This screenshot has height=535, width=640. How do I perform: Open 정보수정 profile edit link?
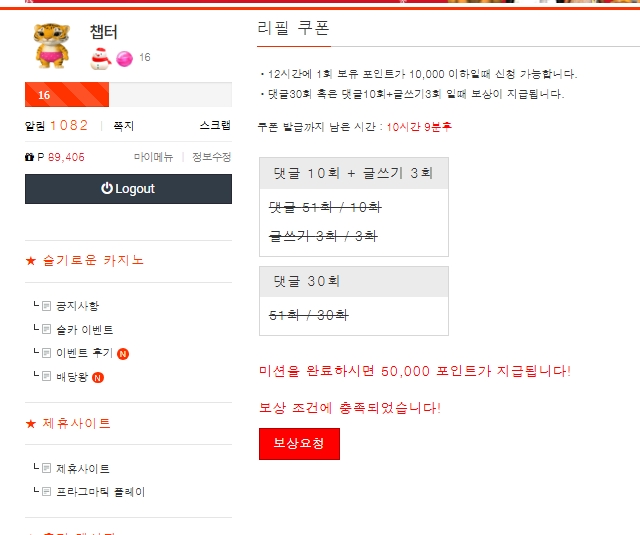(x=211, y=157)
